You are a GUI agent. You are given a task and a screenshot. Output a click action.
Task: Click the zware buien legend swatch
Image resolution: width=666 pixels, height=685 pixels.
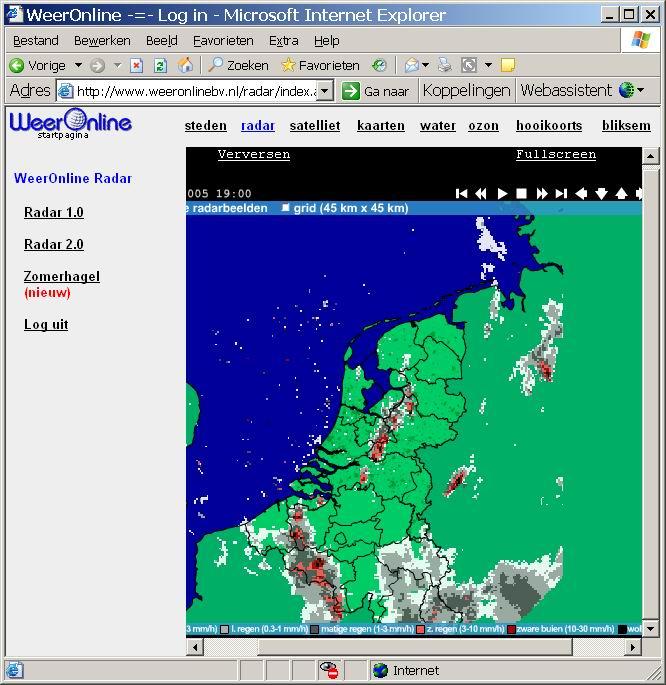pyautogui.click(x=510, y=629)
